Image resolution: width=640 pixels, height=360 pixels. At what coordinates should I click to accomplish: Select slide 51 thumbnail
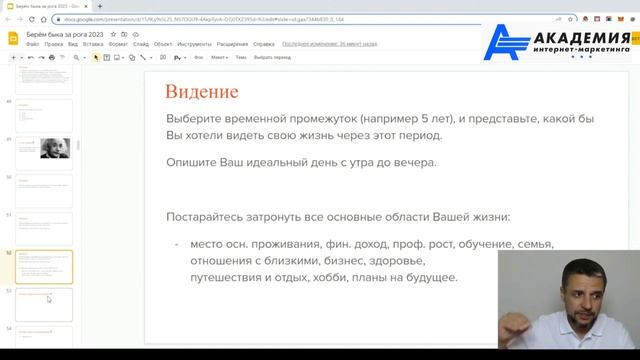(x=44, y=229)
